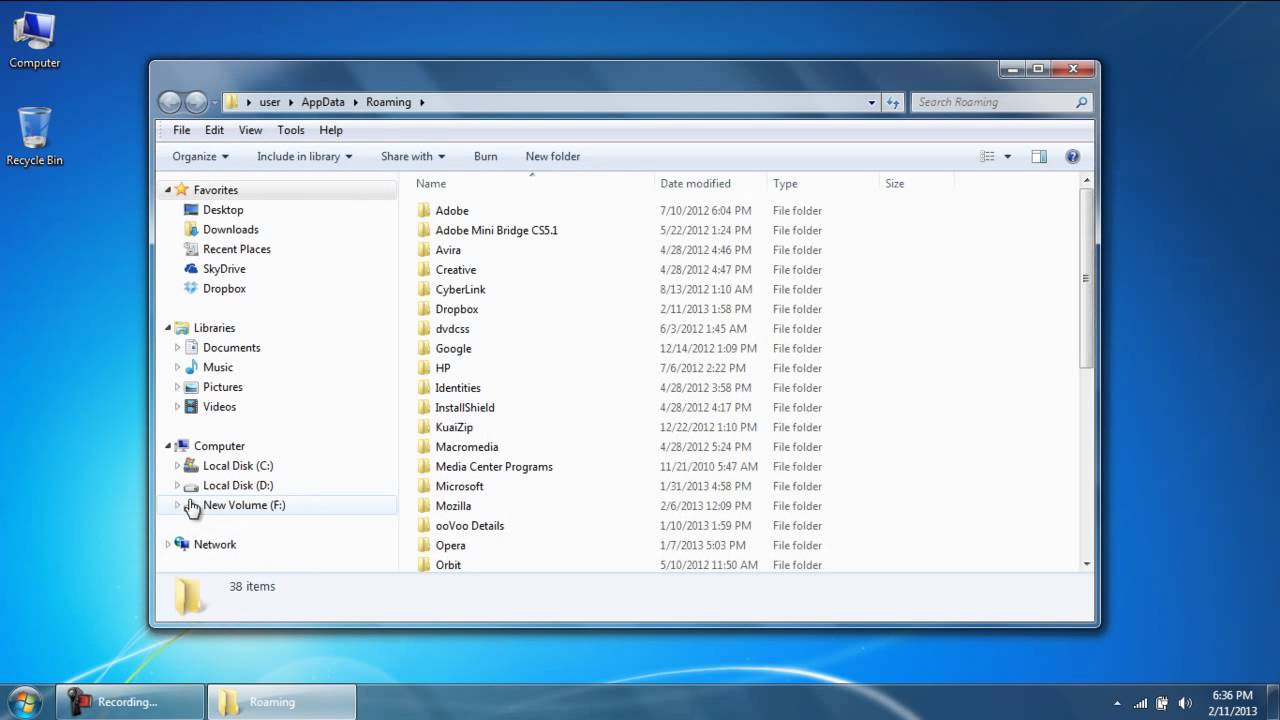Click the Opera folder icon

pos(424,545)
